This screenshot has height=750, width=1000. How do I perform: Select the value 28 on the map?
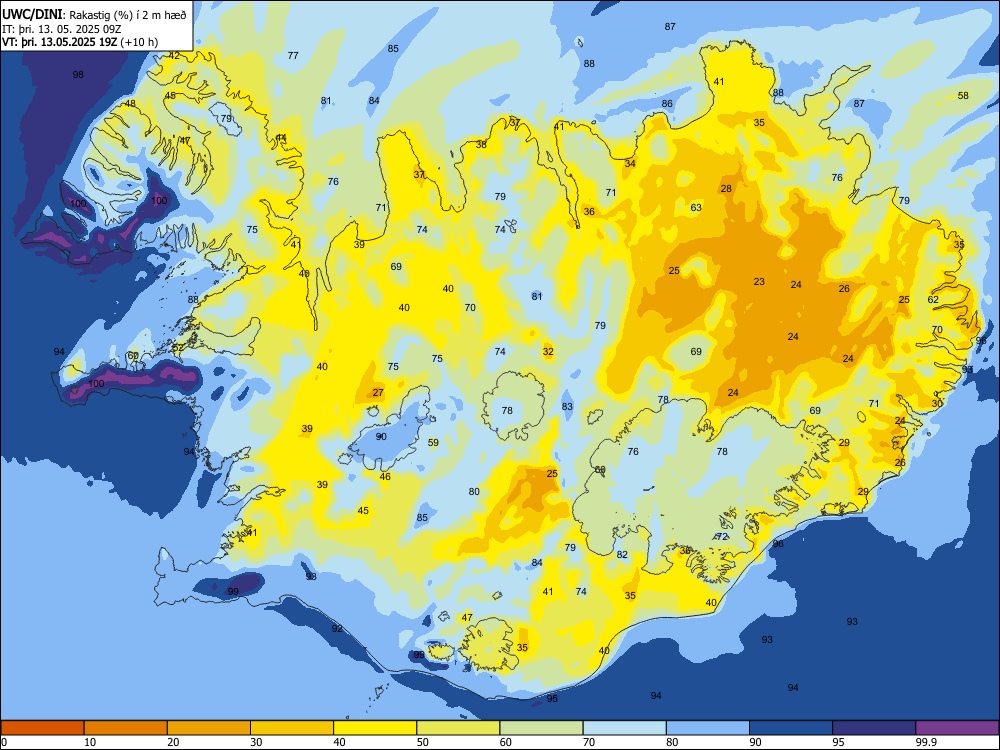(x=726, y=188)
